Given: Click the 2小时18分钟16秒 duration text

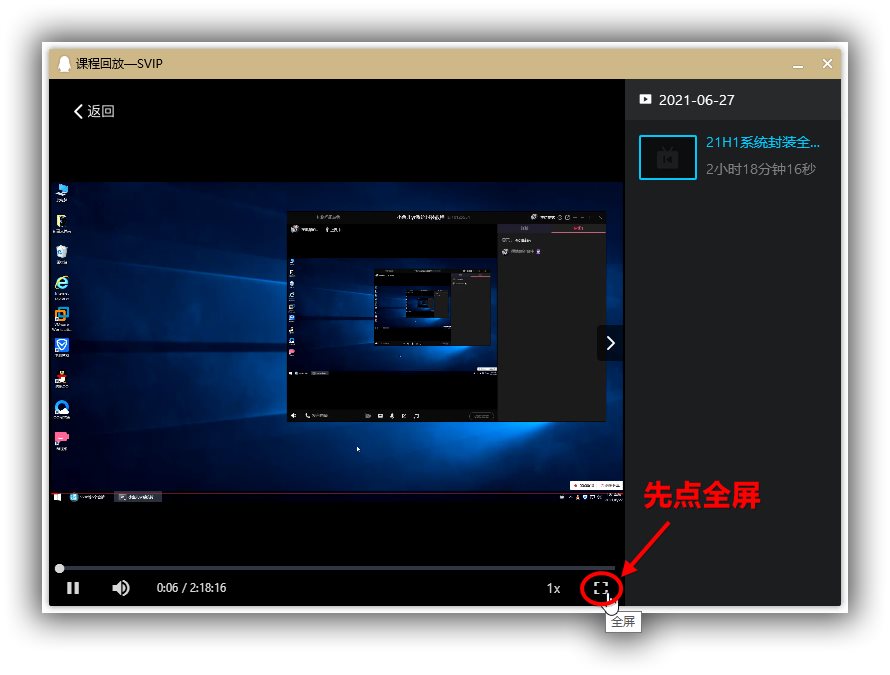Looking at the screenshot, I should (761, 169).
